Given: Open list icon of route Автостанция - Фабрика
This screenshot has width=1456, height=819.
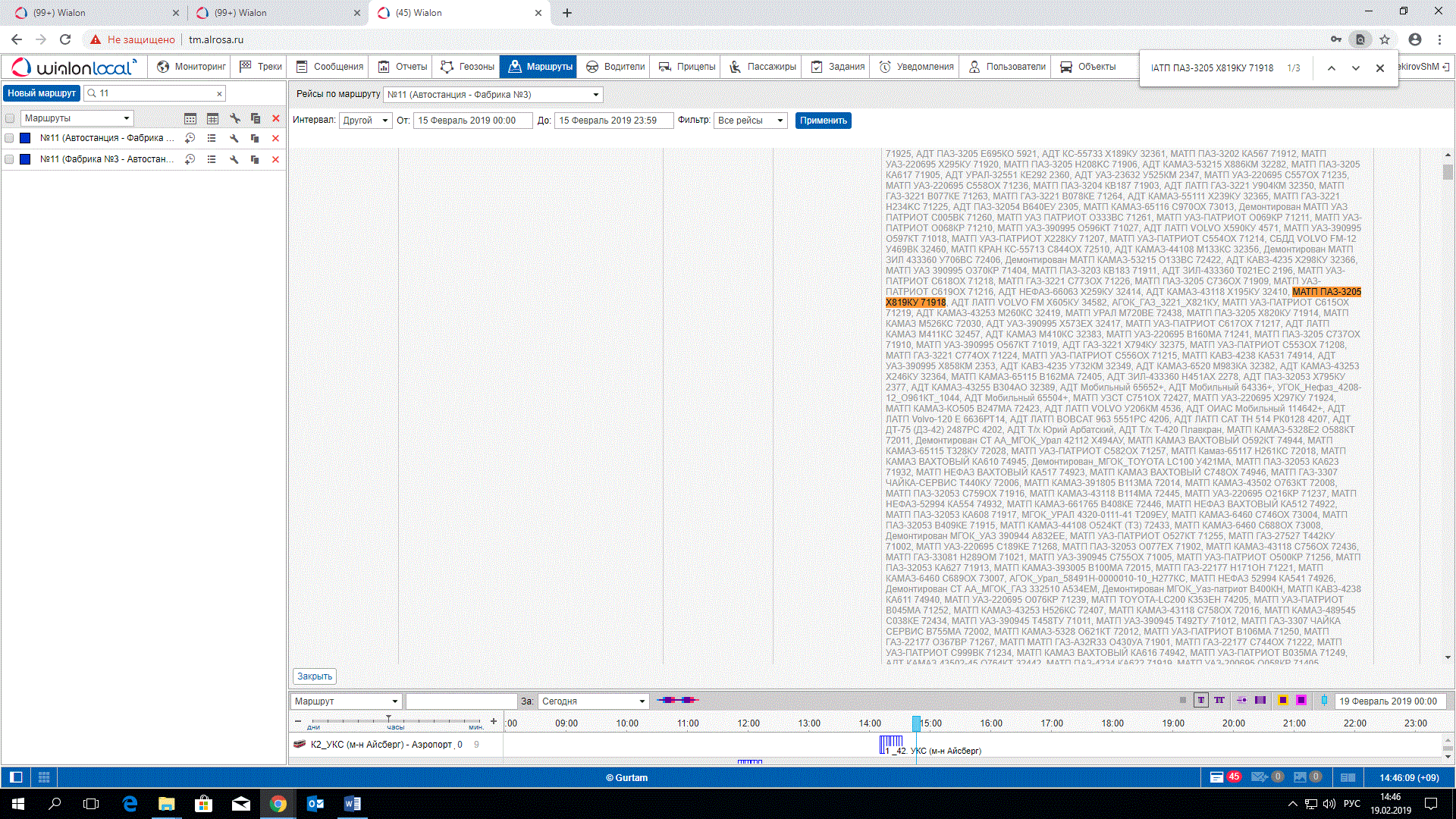Looking at the screenshot, I should (212, 138).
